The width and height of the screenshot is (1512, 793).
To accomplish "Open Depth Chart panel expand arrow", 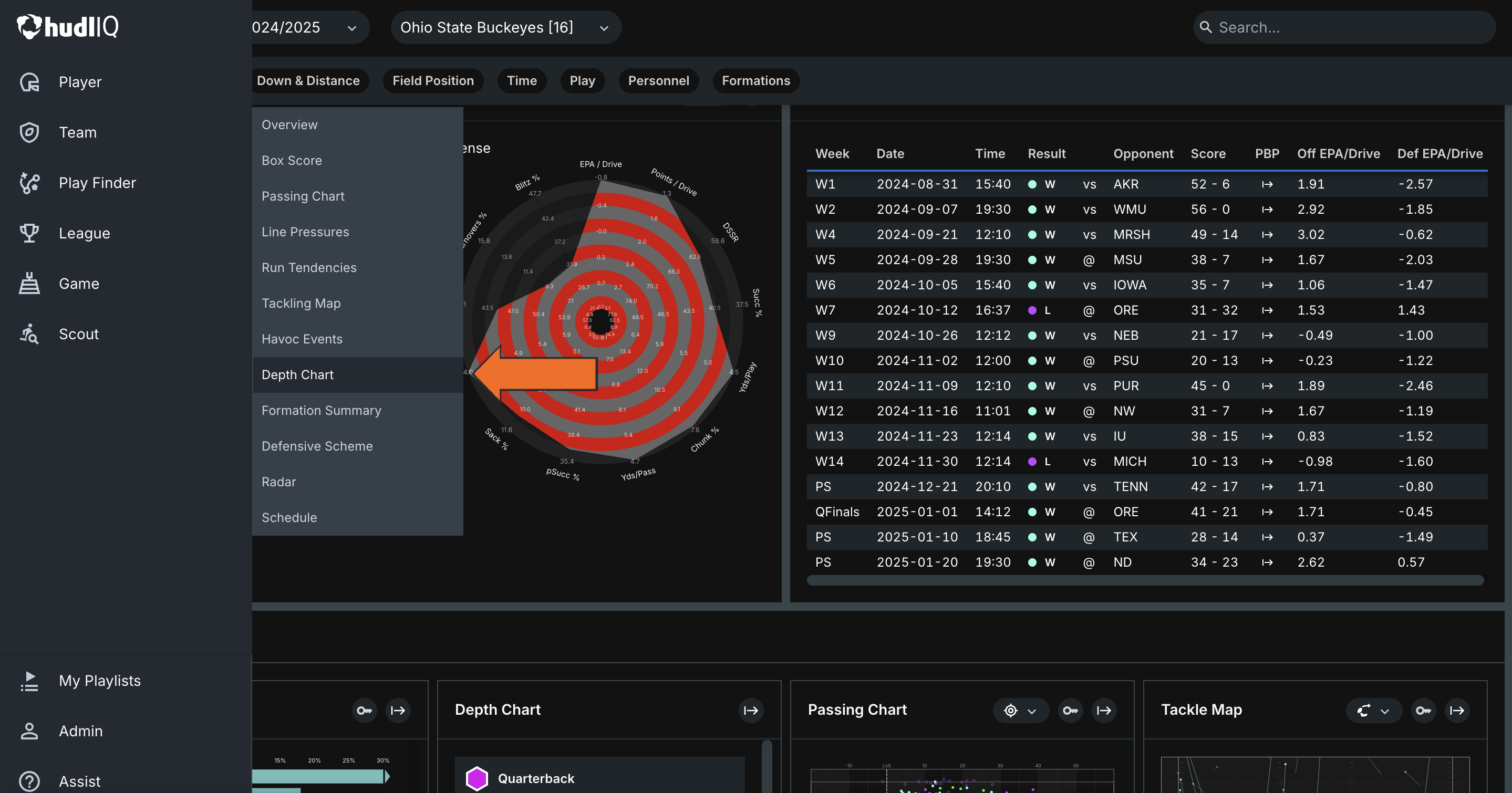I will pyautogui.click(x=751, y=711).
